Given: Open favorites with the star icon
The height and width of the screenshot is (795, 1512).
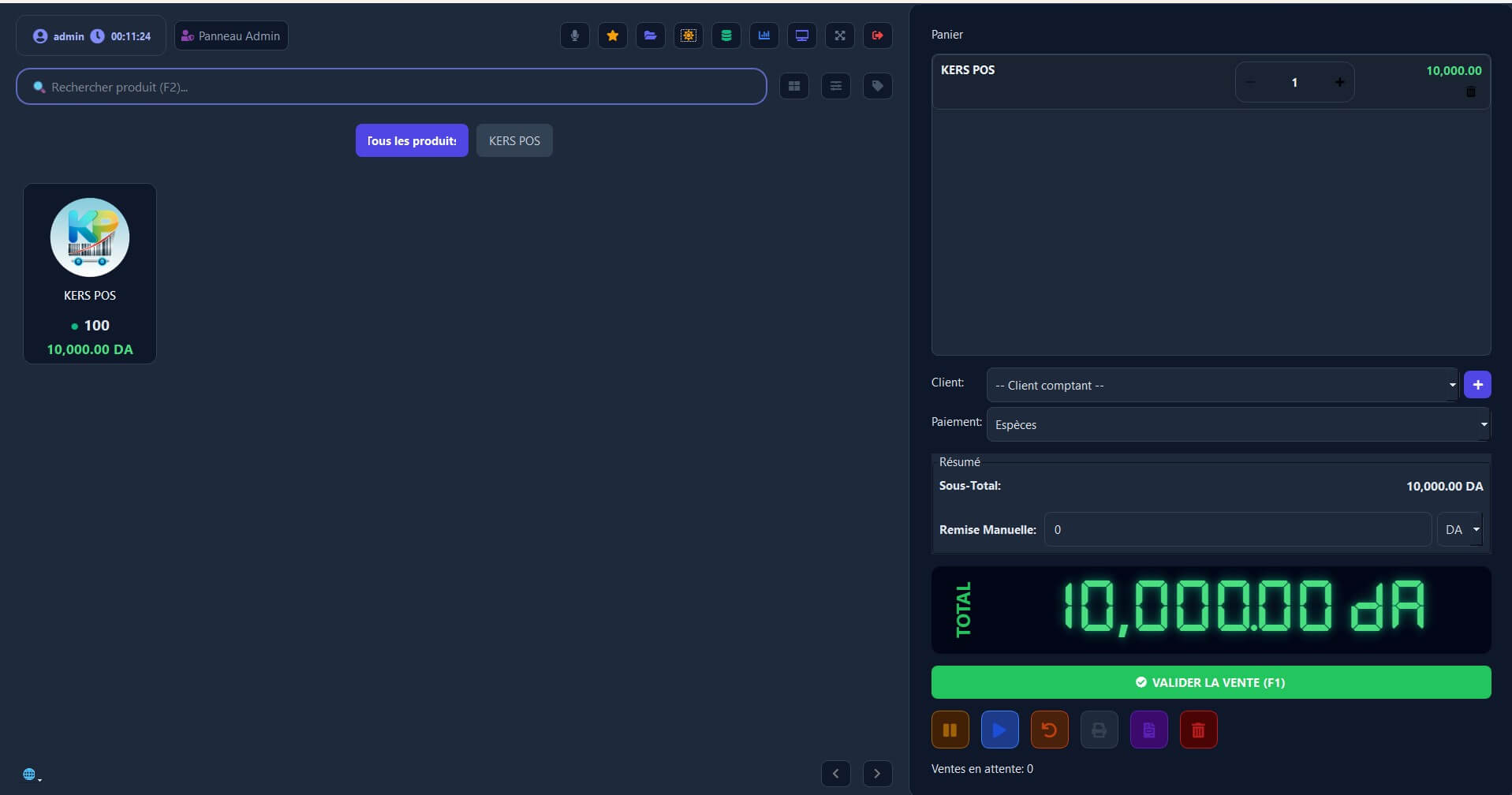Looking at the screenshot, I should 612,35.
